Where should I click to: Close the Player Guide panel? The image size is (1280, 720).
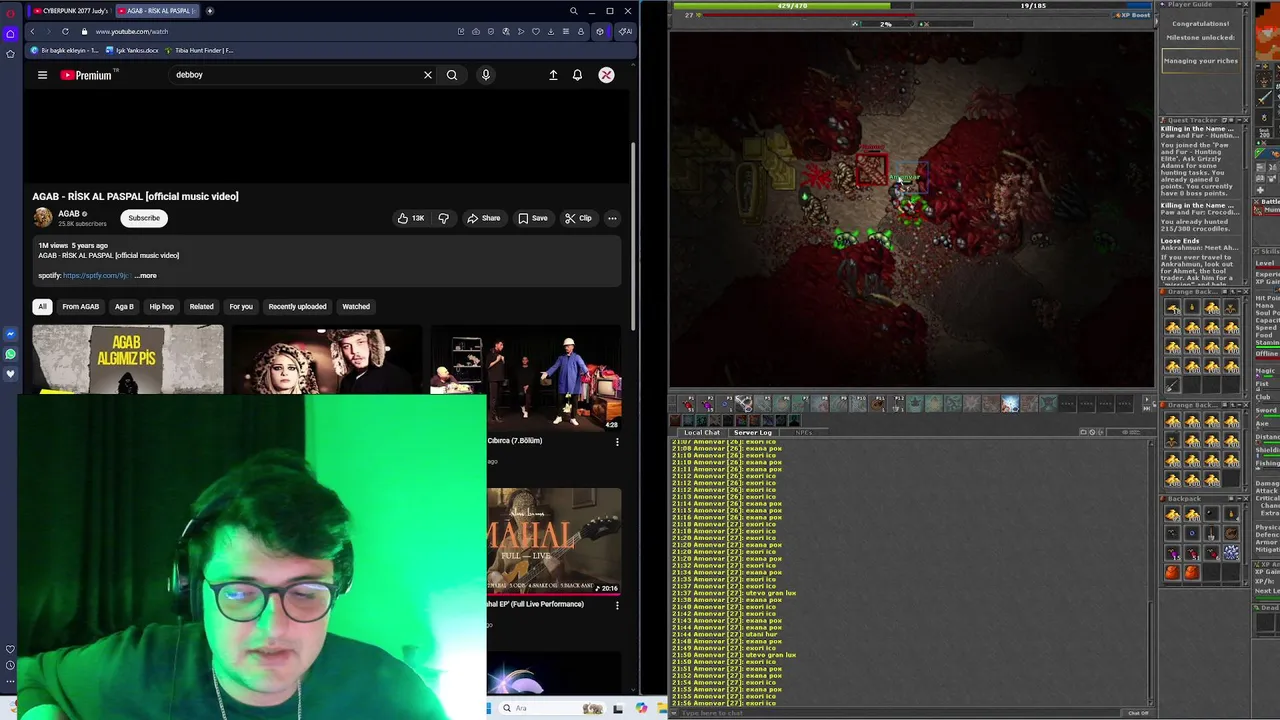[x=1245, y=5]
